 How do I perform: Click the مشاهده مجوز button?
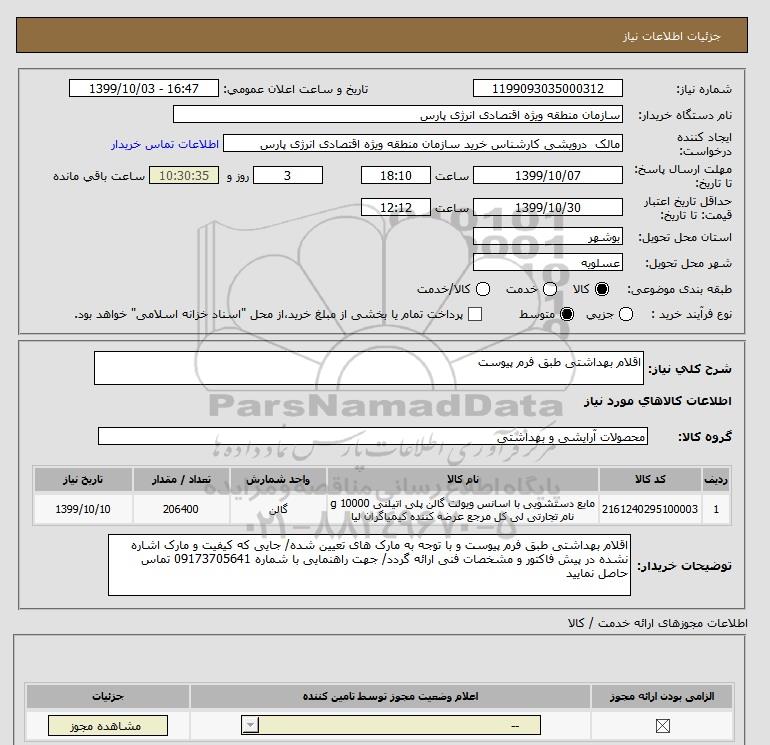[108, 726]
